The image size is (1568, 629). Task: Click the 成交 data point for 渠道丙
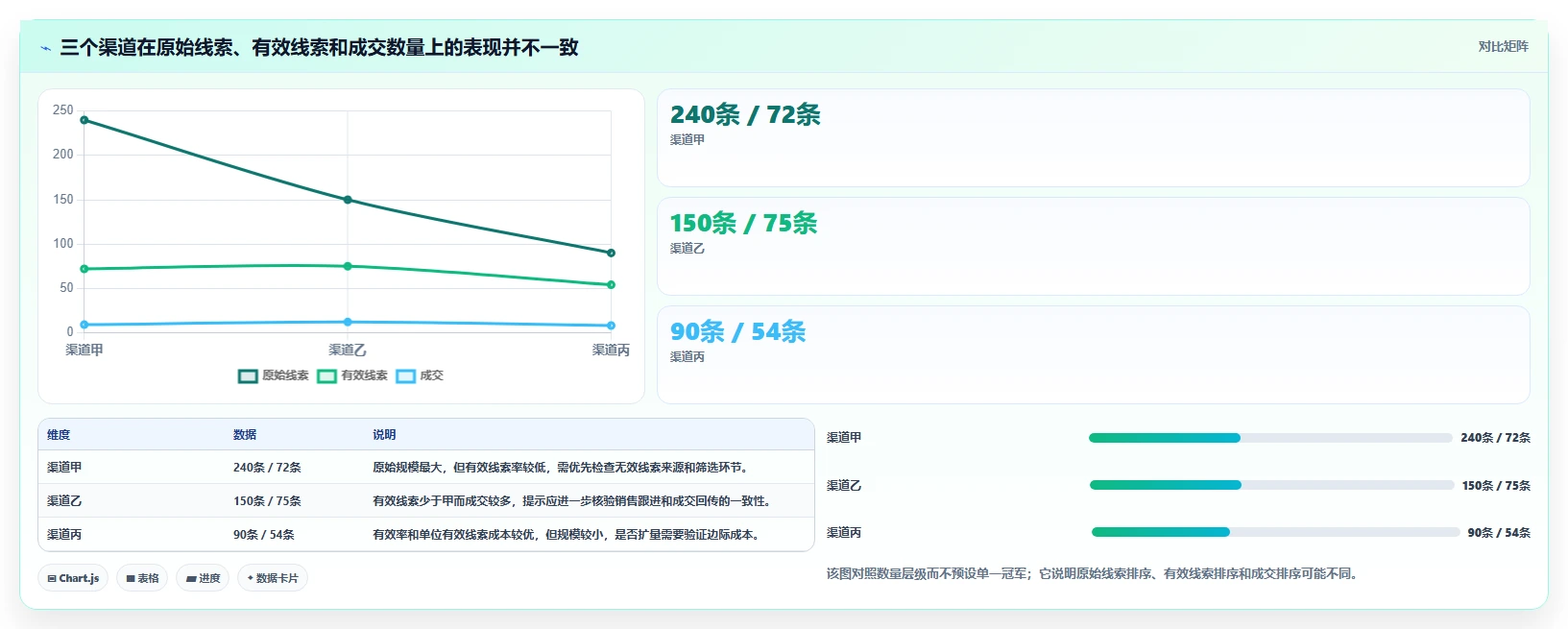(x=611, y=326)
